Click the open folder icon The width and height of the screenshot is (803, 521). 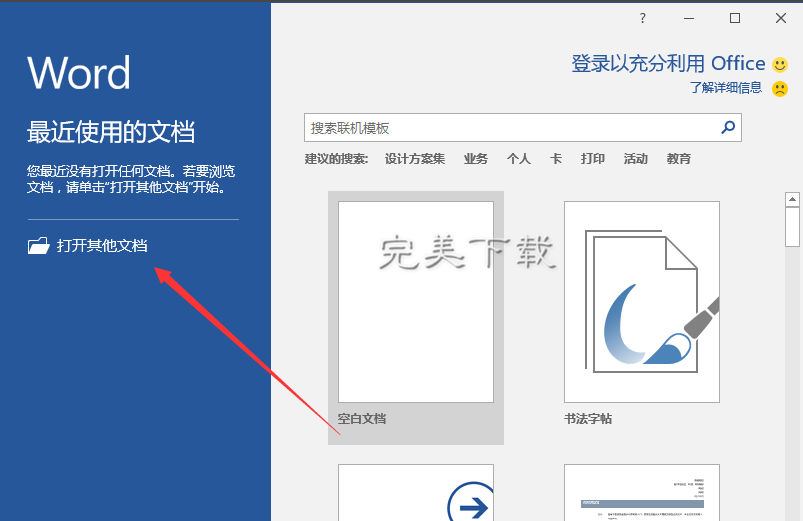pos(38,245)
